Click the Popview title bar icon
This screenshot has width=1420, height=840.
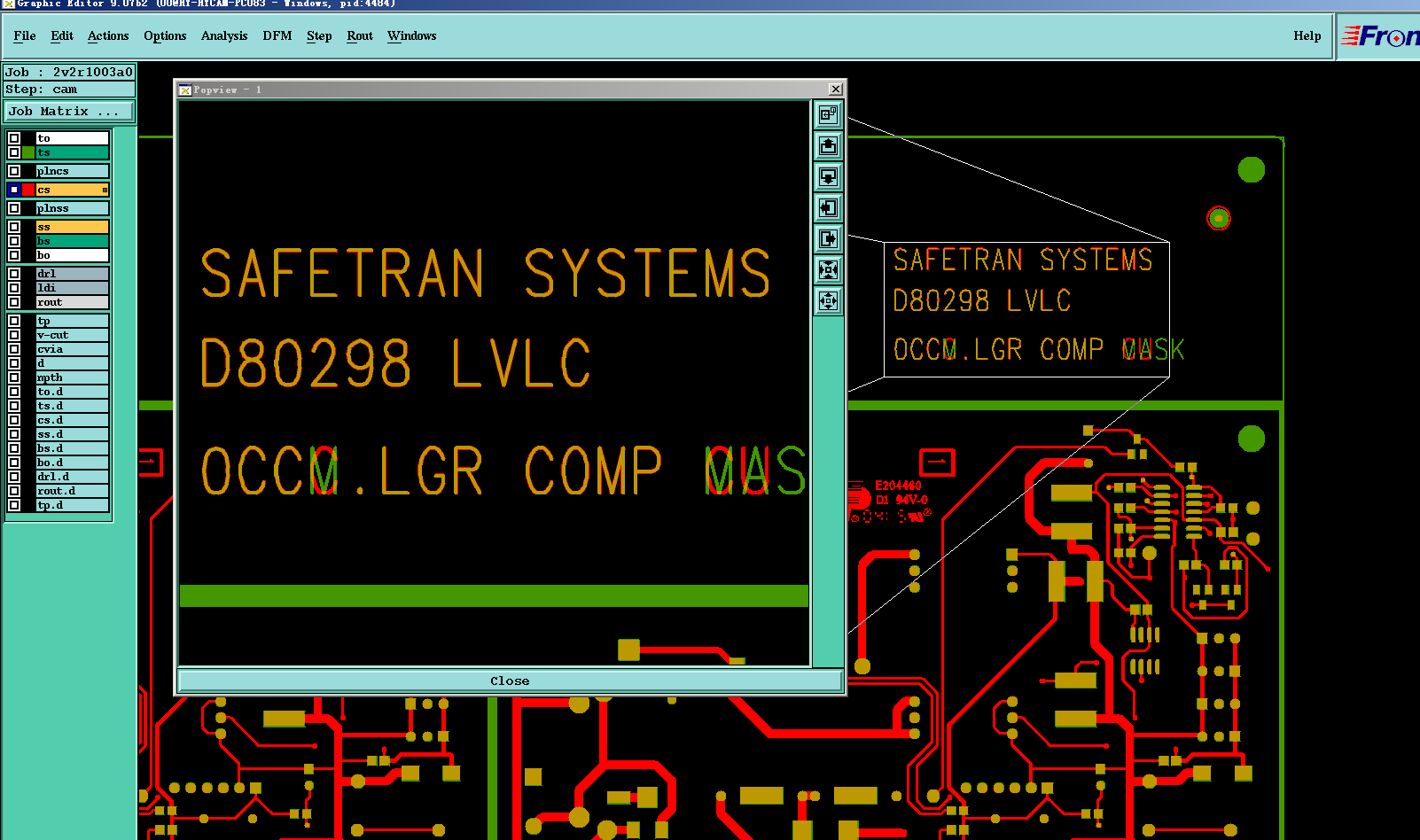[x=185, y=89]
